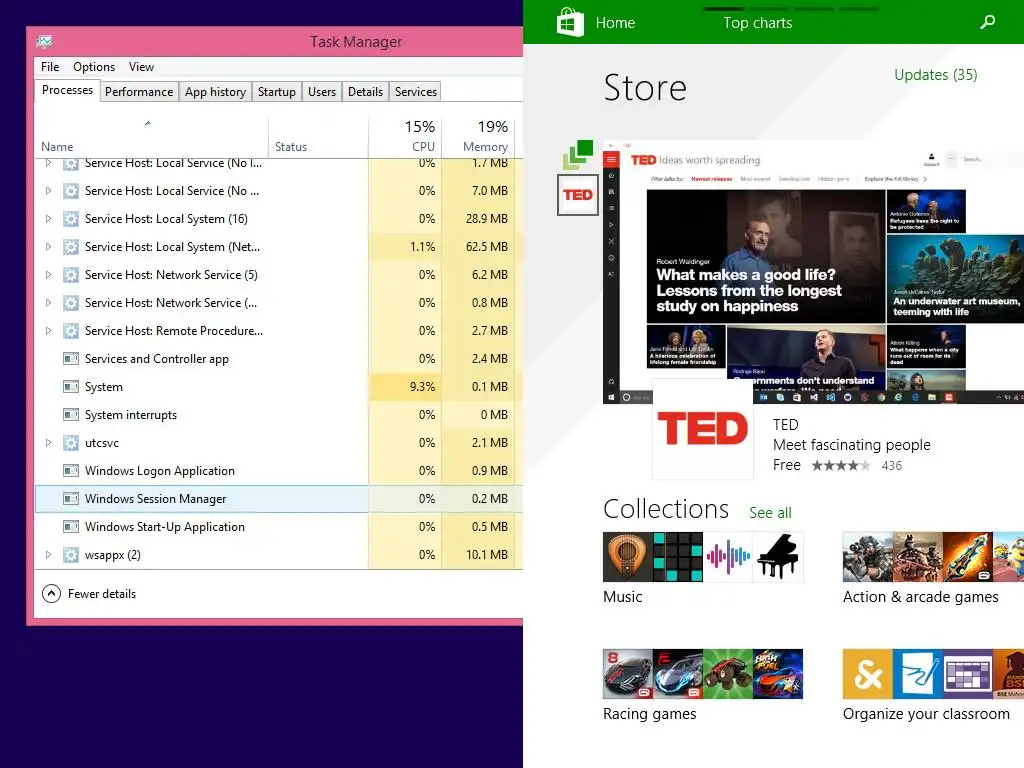The height and width of the screenshot is (768, 1024).
Task: Switch to the Details tab
Action: point(366,91)
